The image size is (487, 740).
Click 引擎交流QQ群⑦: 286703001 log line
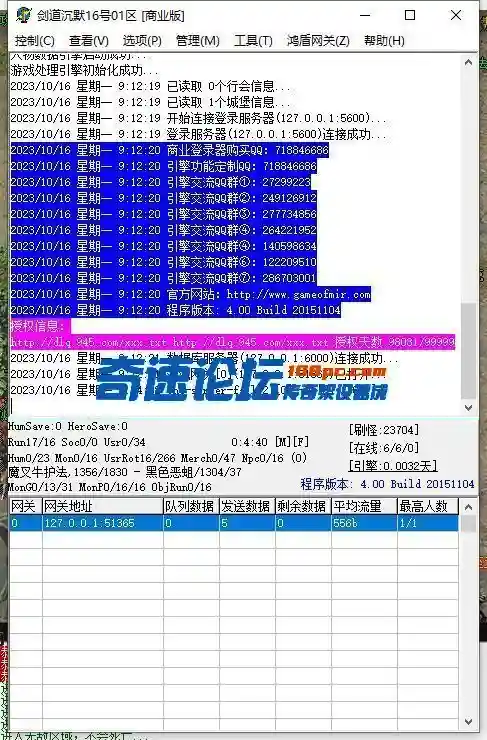click(164, 278)
